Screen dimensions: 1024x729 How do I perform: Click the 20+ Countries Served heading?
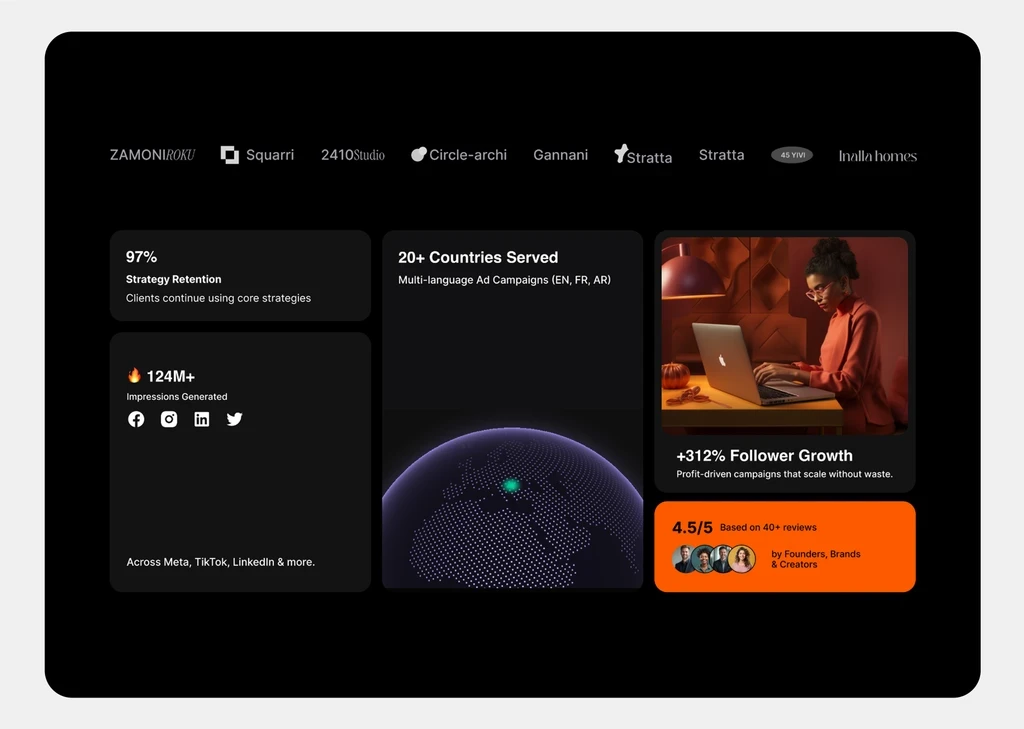478,257
